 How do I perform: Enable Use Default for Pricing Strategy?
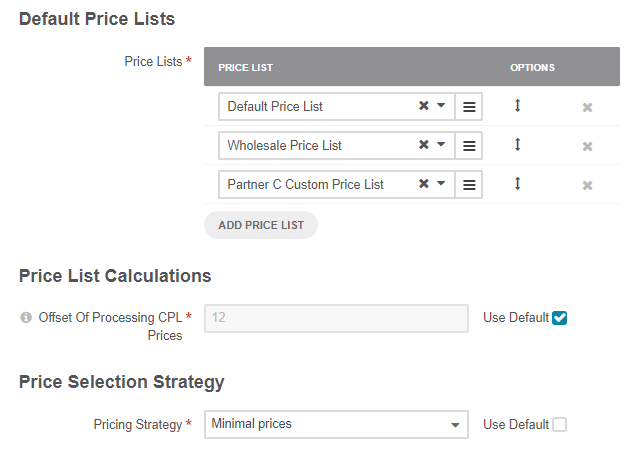pyautogui.click(x=560, y=424)
